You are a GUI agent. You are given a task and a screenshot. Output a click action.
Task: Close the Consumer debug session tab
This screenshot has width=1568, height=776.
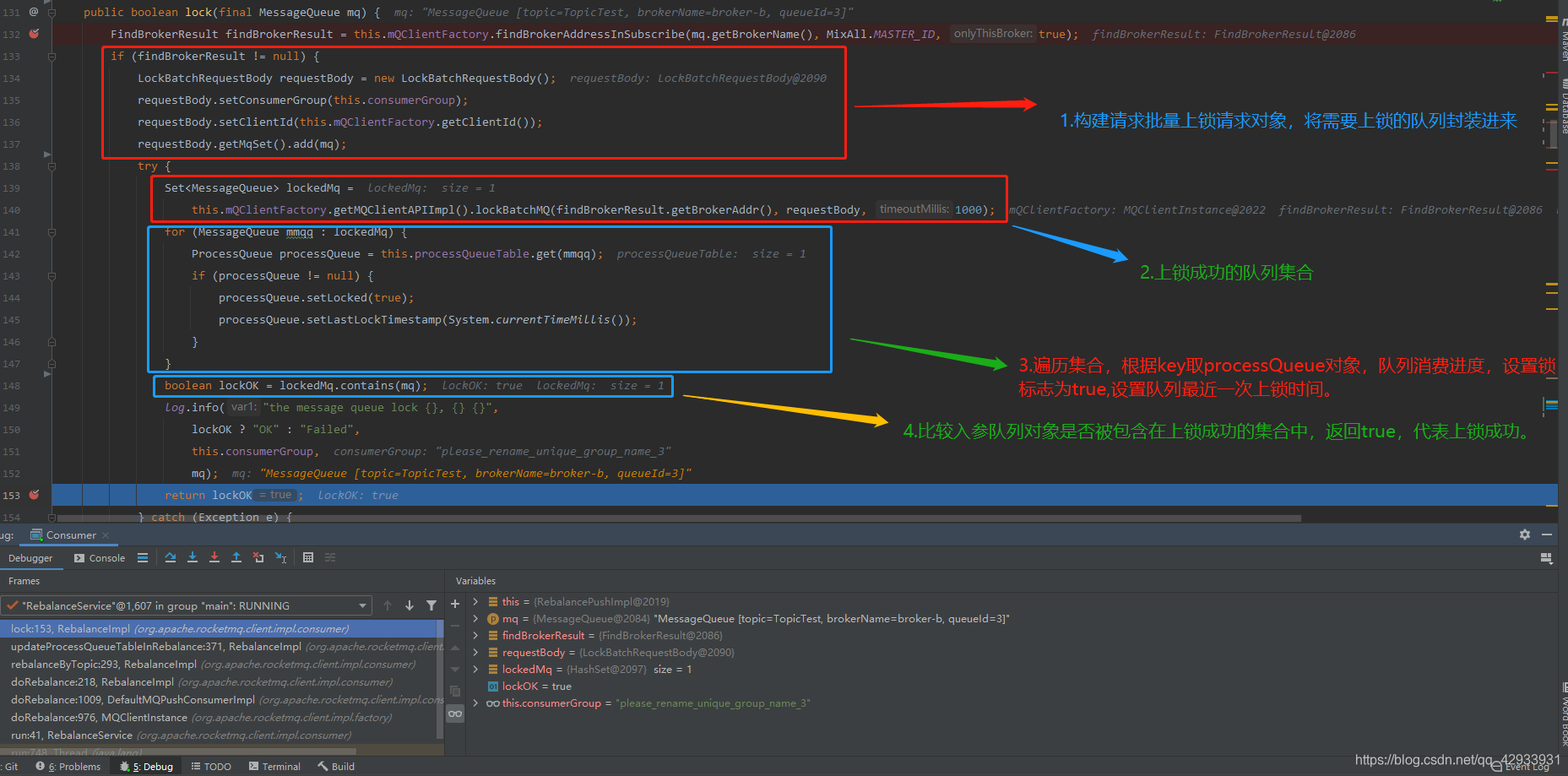[x=106, y=535]
